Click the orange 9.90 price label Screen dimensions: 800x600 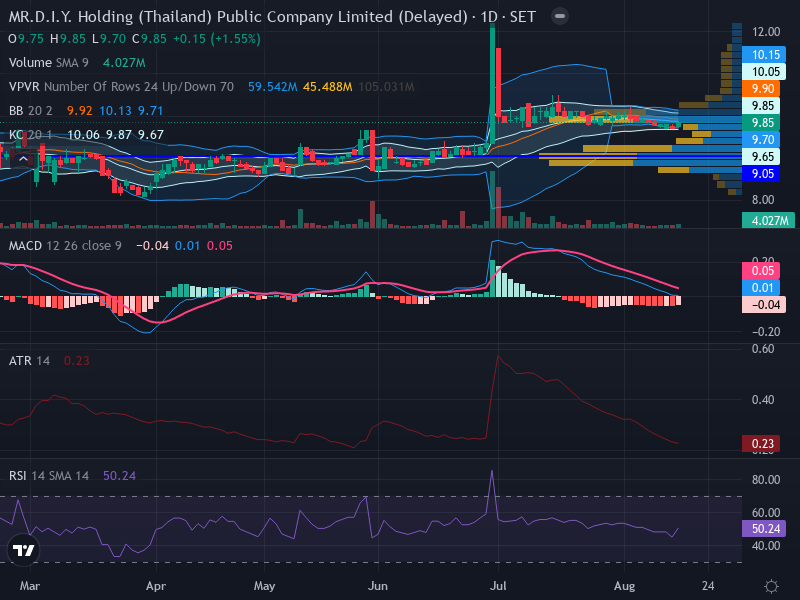pos(761,89)
